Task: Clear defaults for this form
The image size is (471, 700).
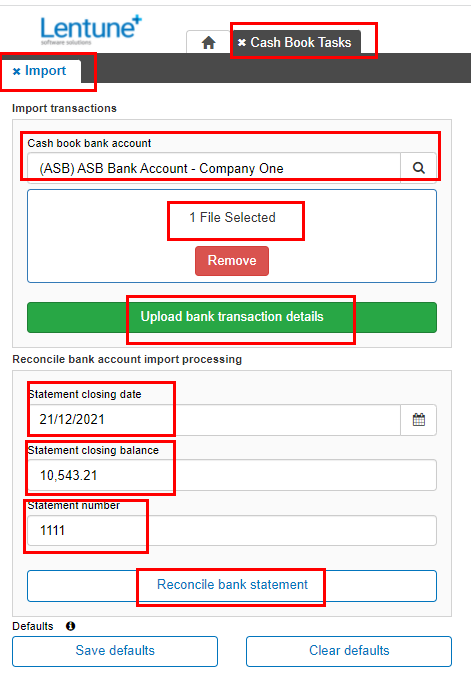Action: click(349, 651)
